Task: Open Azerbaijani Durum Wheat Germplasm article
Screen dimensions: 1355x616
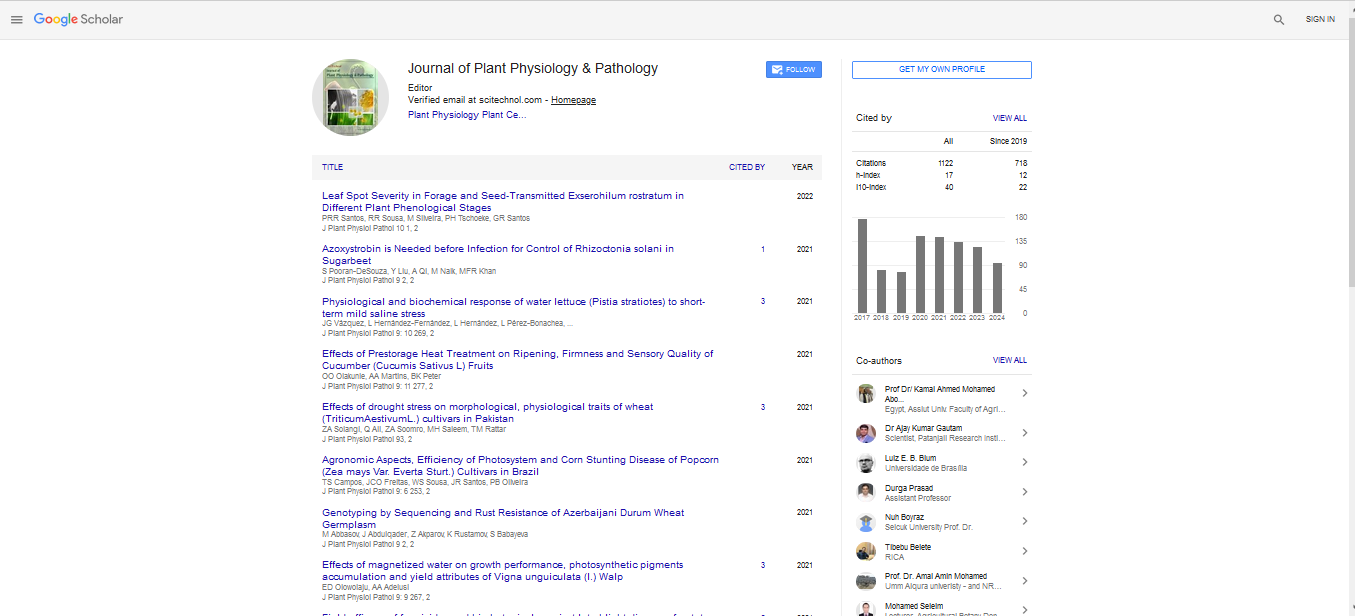Action: click(x=503, y=519)
